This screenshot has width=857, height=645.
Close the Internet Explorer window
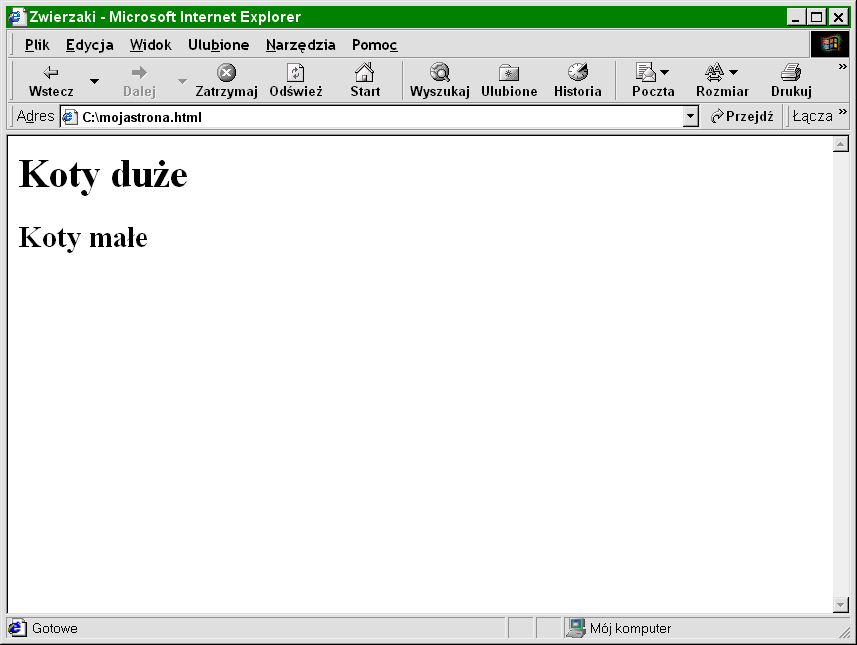(838, 17)
